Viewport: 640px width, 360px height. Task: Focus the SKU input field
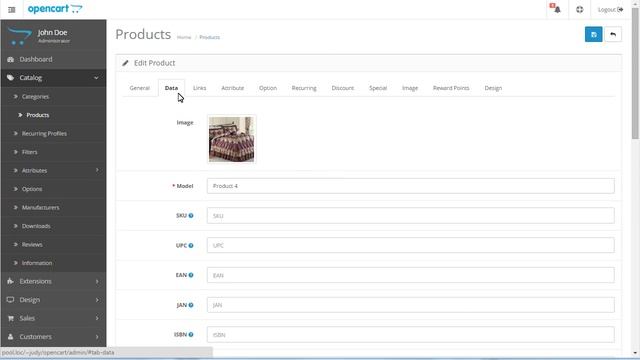tap(411, 216)
